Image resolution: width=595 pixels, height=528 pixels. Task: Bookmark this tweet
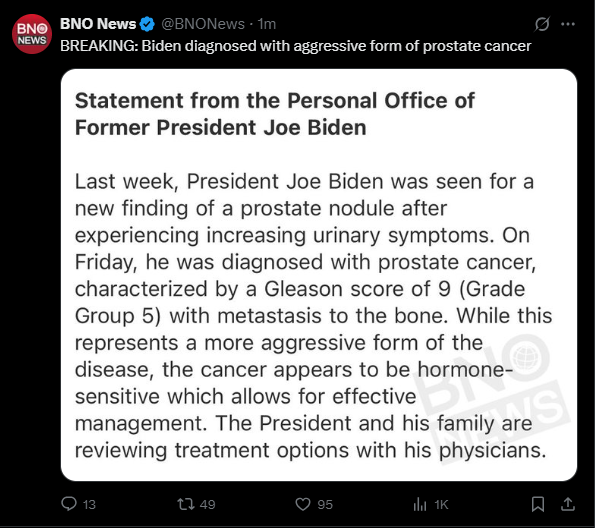point(538,504)
